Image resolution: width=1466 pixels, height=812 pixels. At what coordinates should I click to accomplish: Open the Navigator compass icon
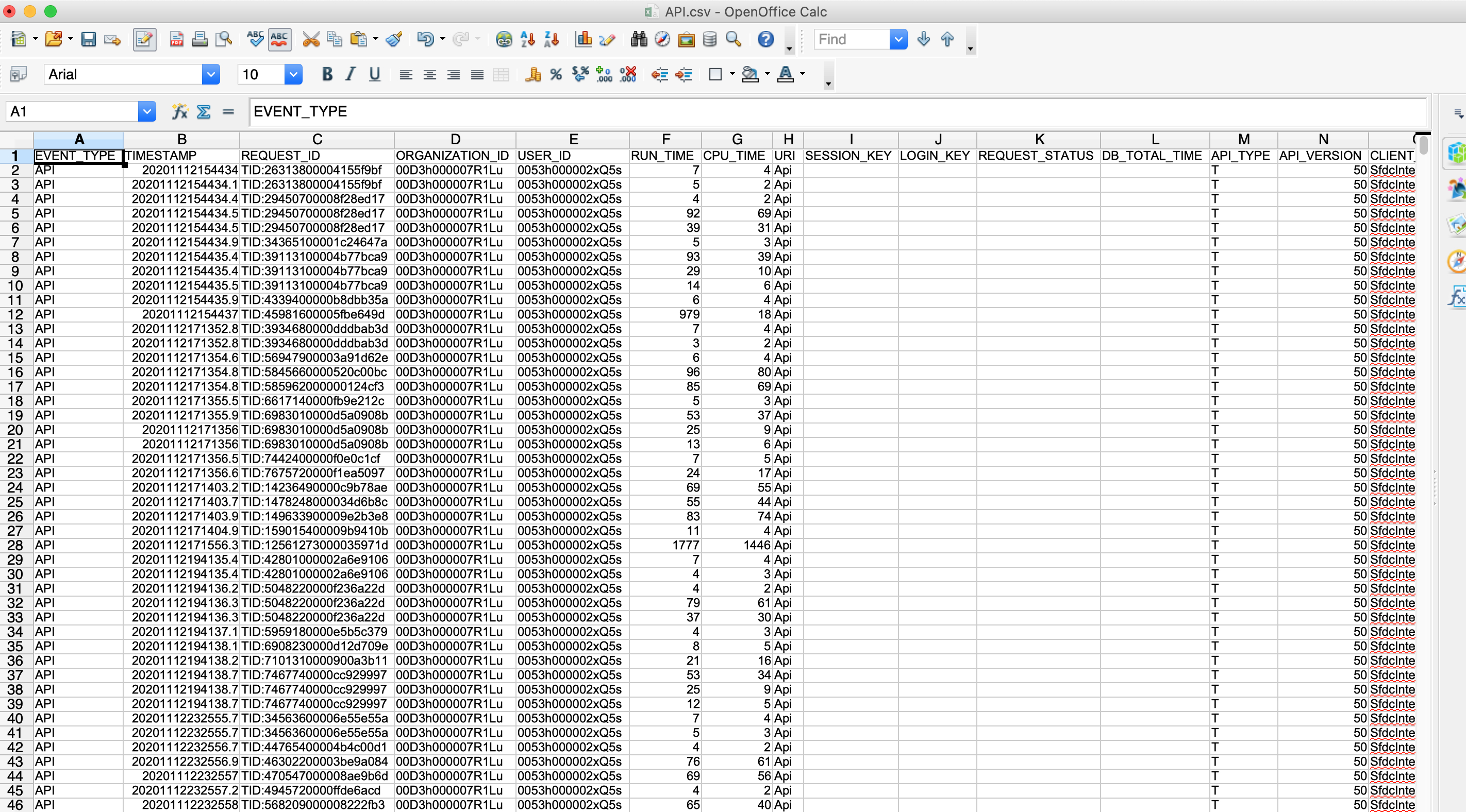point(662,39)
